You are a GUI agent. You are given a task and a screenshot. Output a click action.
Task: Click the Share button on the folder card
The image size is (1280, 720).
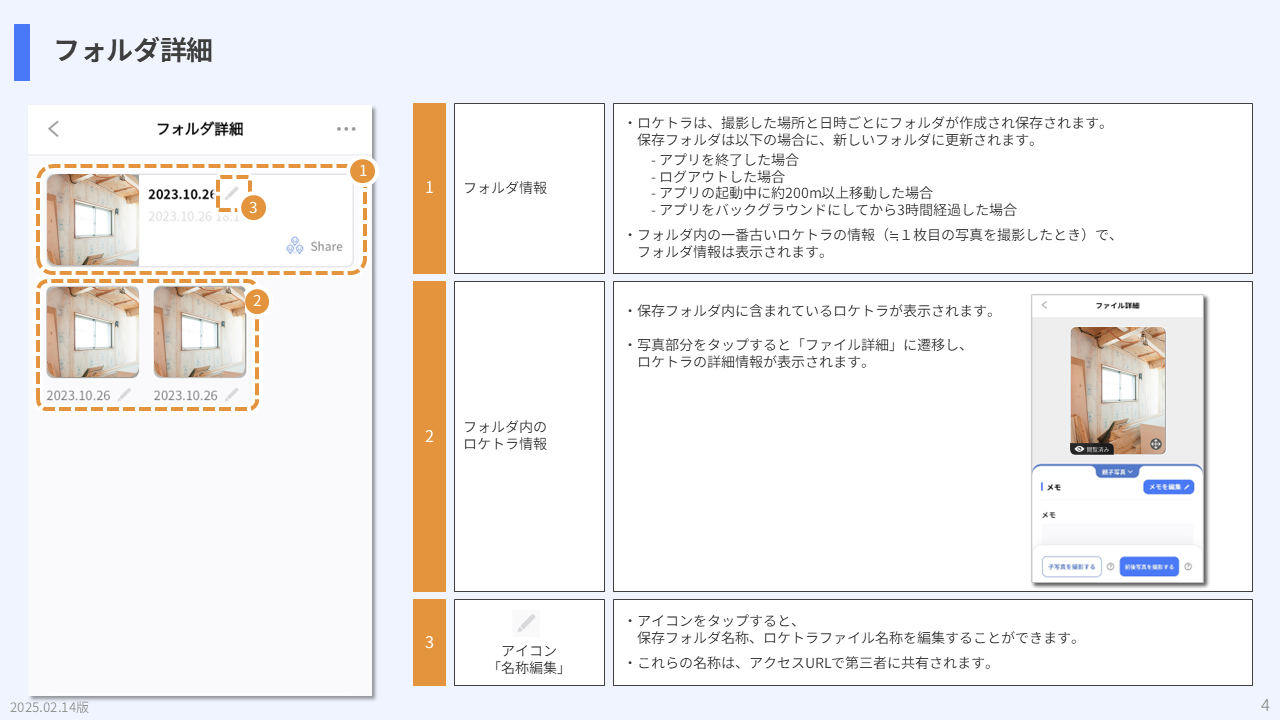[x=315, y=246]
